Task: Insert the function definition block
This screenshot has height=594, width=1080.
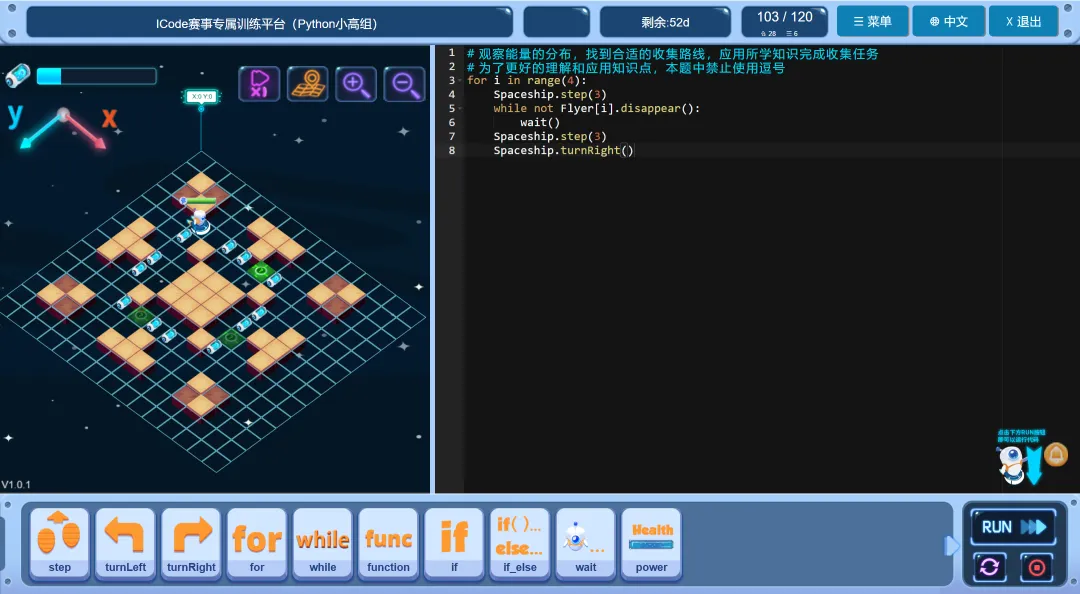Action: pos(388,544)
